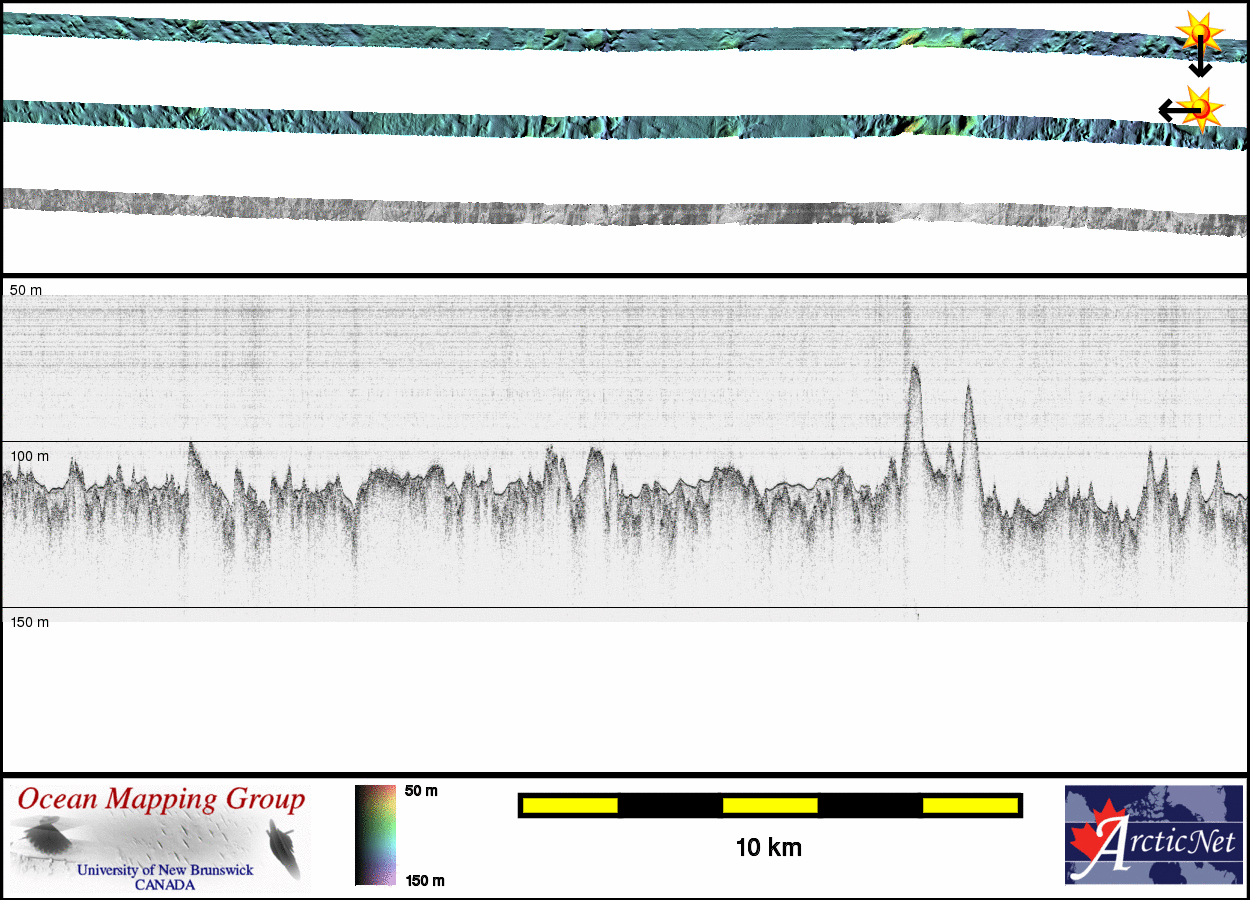
Task: Click the black left-pointing illumination arrow
Action: pyautogui.click(x=1173, y=110)
